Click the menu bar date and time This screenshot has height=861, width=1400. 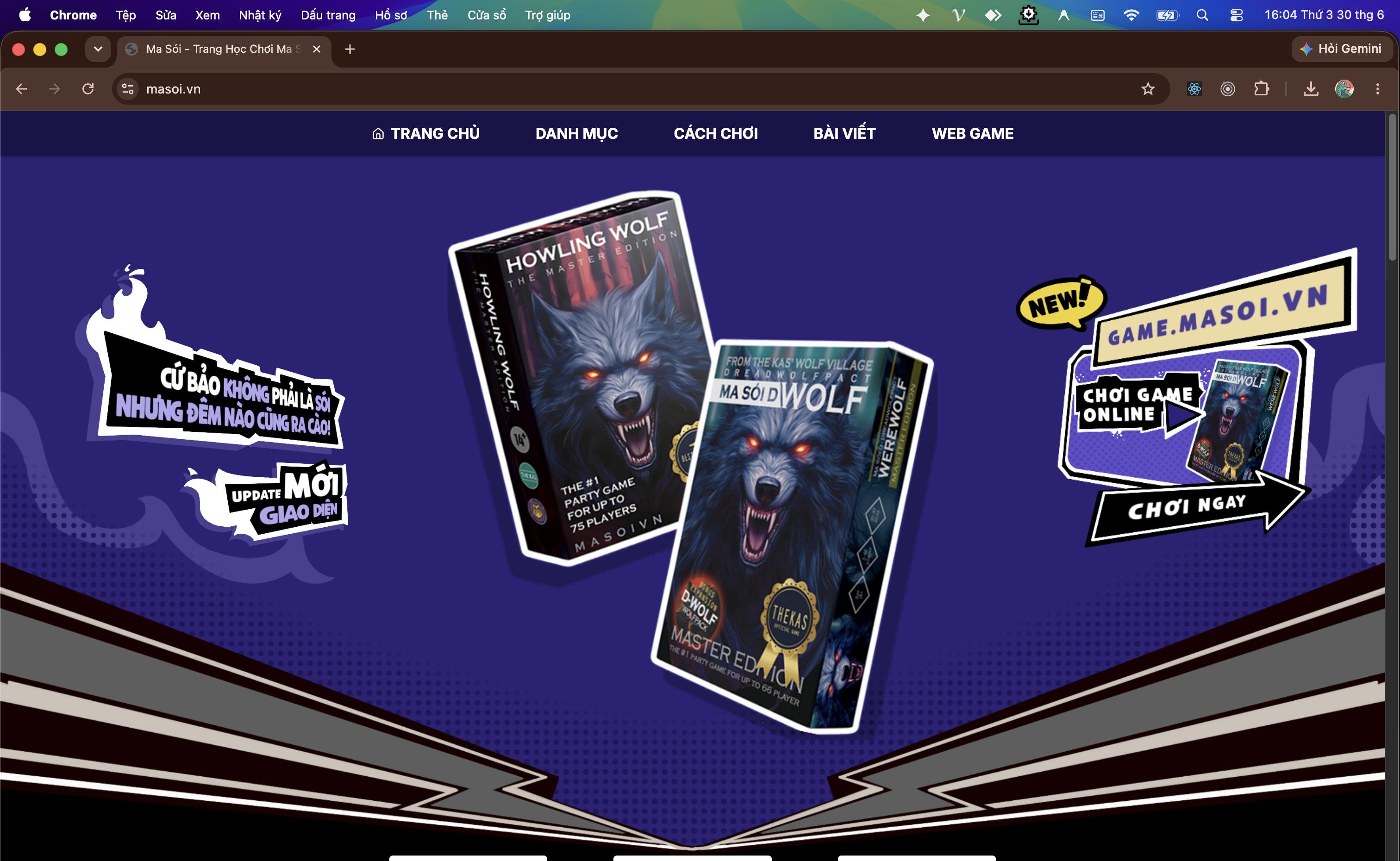coord(1324,15)
